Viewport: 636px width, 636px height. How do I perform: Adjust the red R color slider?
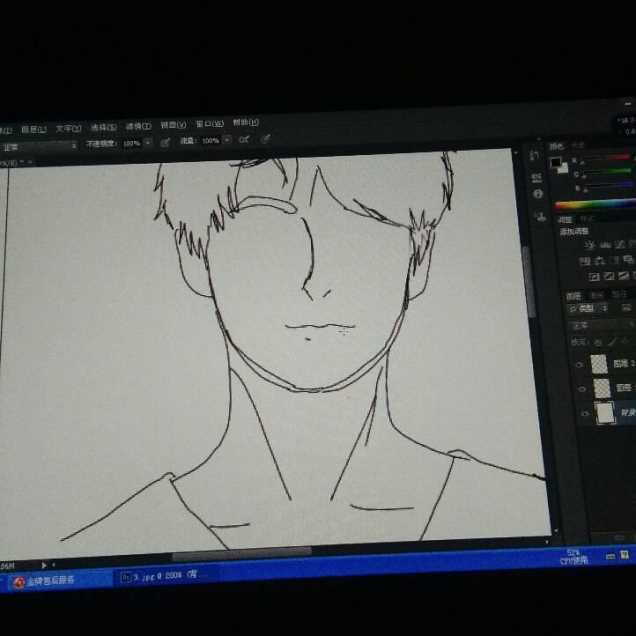[607, 158]
